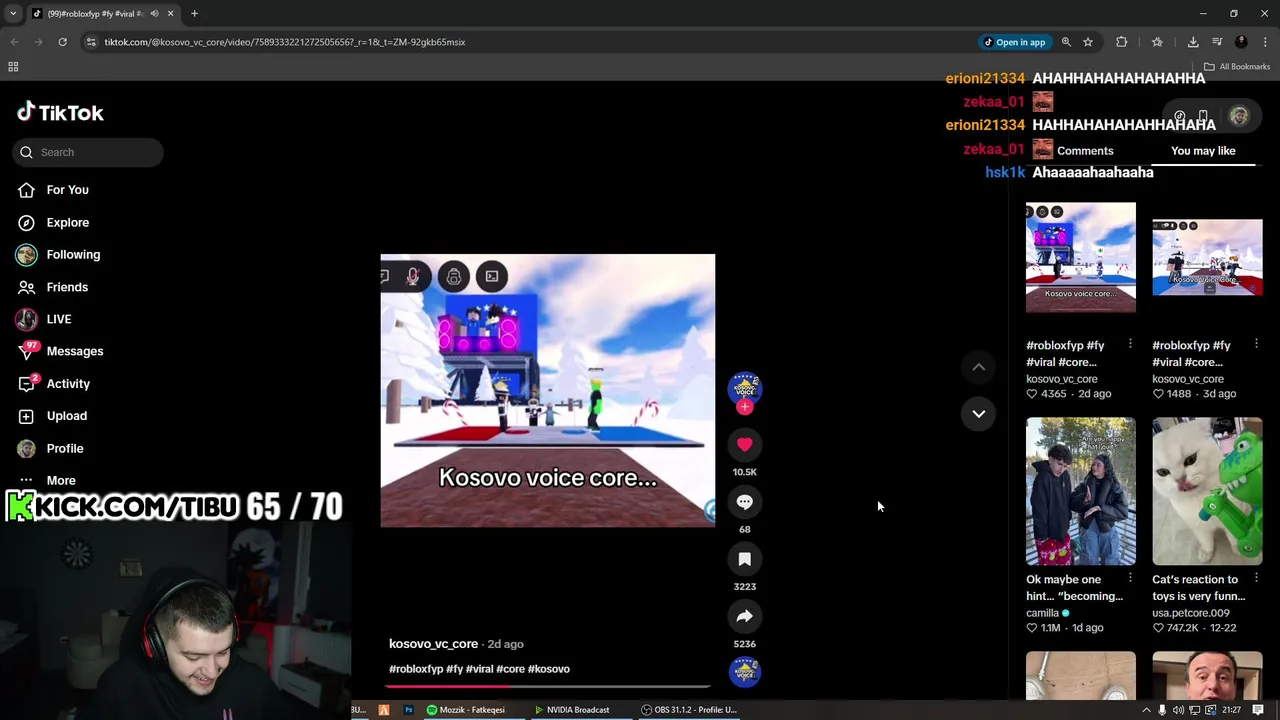Open browser Downloads icon

point(1193,42)
